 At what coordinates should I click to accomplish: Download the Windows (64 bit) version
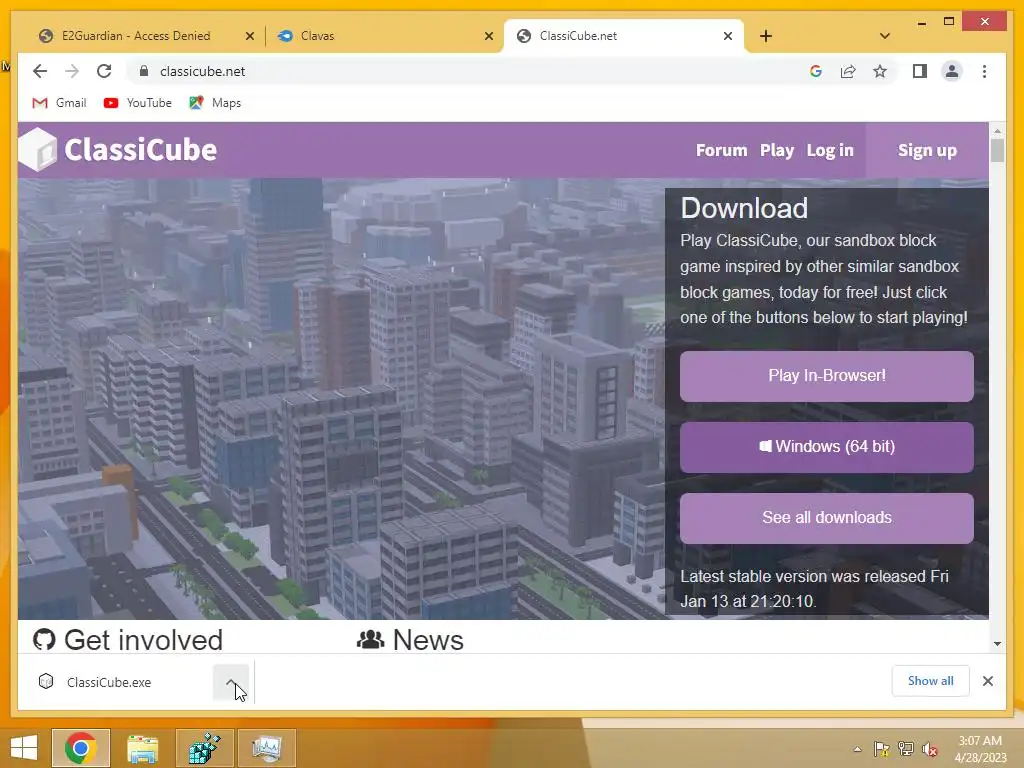point(826,447)
